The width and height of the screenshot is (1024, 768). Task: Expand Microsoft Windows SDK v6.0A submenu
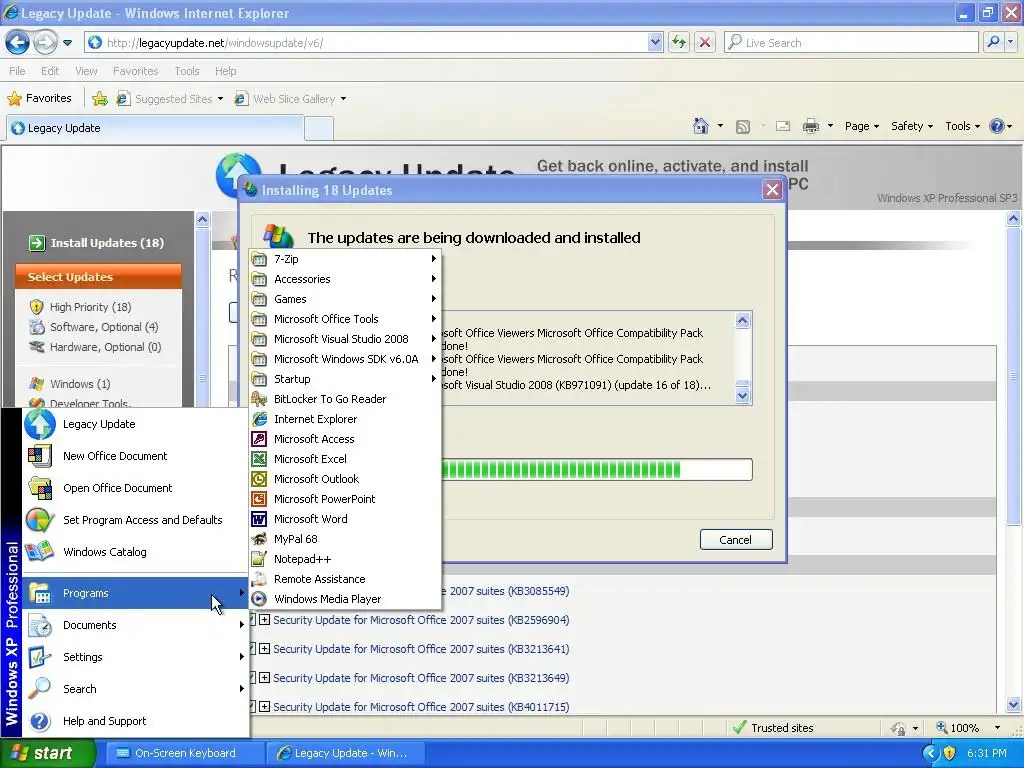point(345,359)
